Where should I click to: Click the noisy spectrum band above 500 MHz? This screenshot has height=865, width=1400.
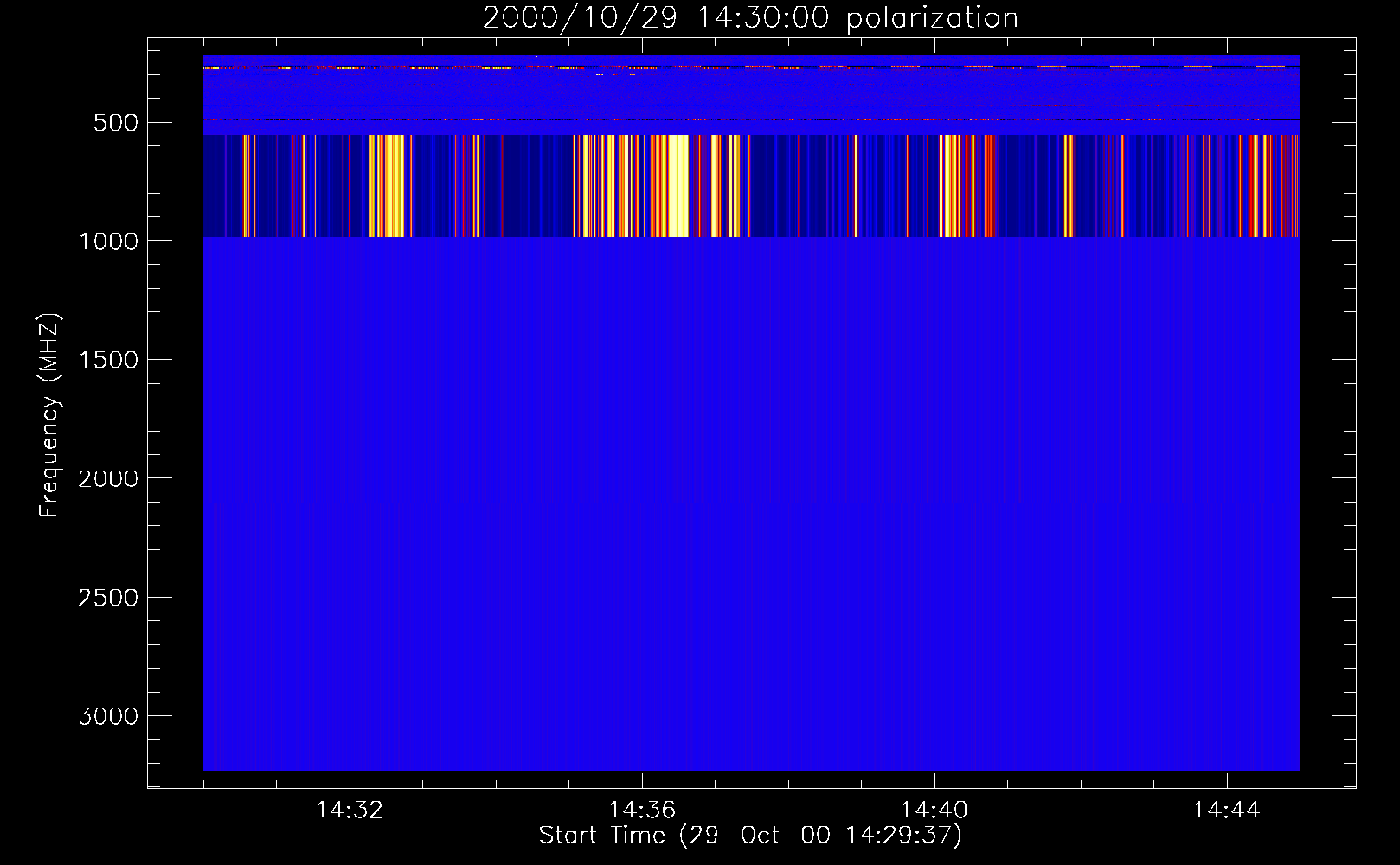(750, 91)
